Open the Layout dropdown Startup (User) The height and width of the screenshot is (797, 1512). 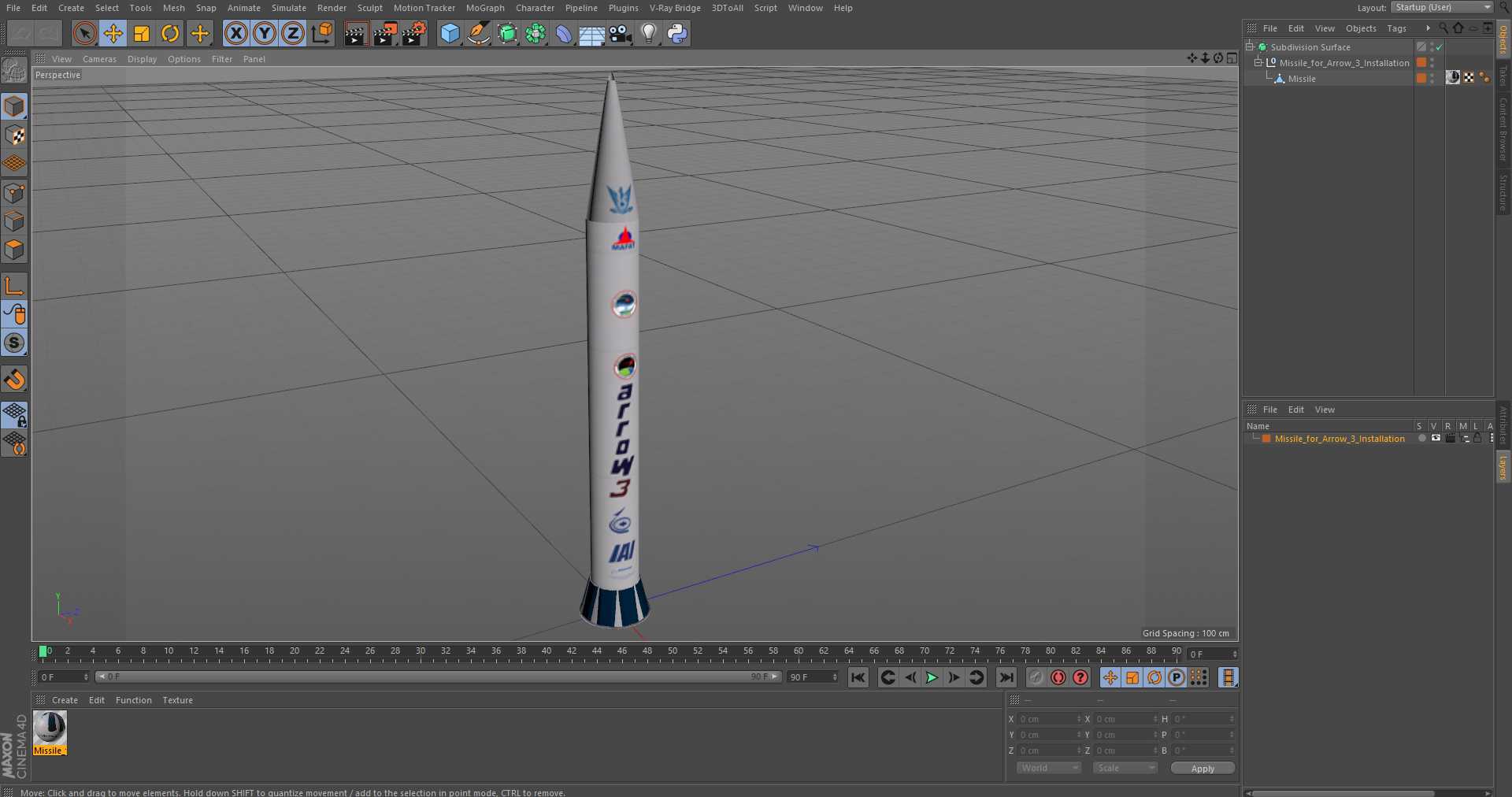(1442, 7)
